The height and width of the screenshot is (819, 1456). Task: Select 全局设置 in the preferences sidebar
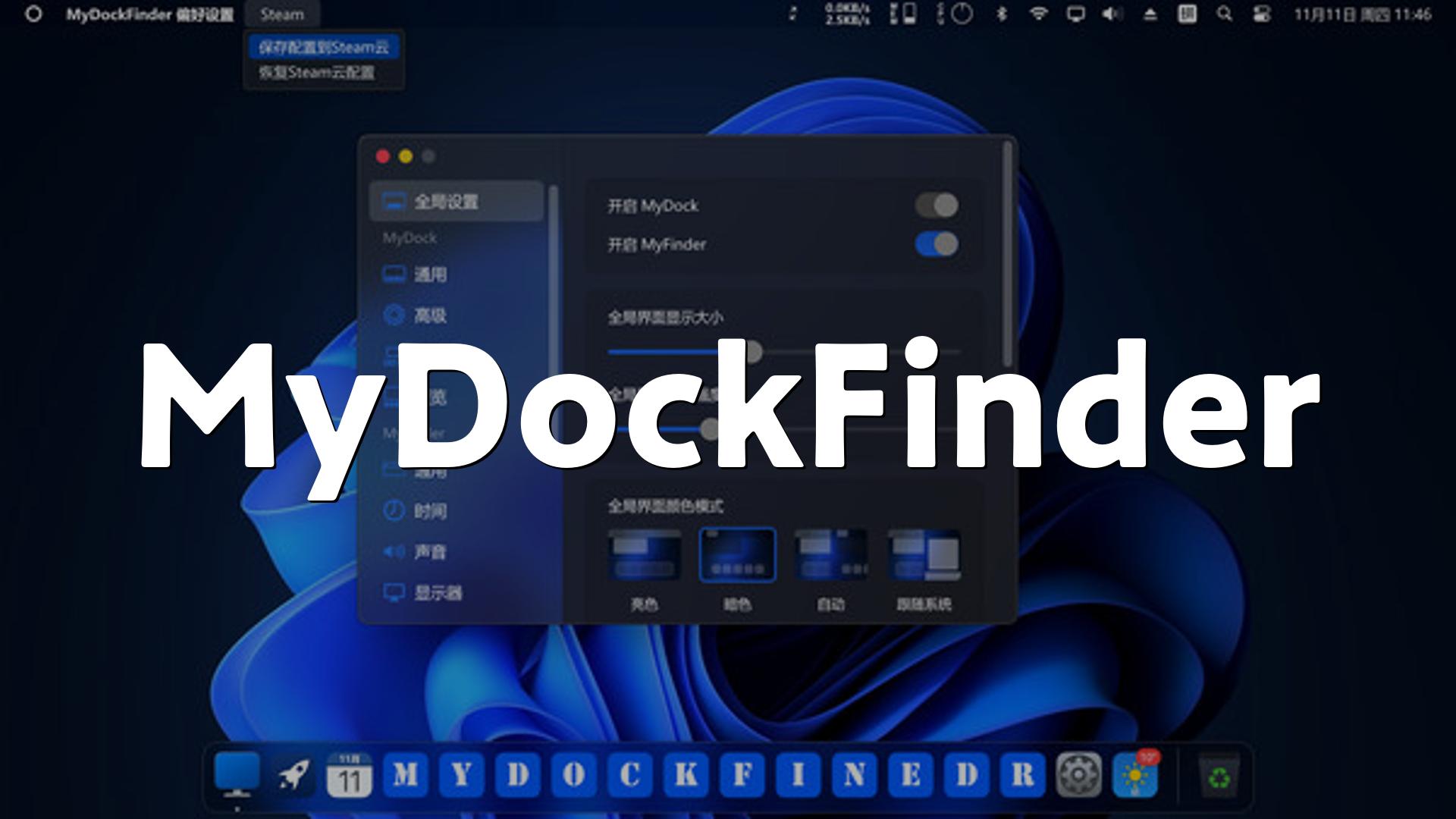[x=457, y=202]
